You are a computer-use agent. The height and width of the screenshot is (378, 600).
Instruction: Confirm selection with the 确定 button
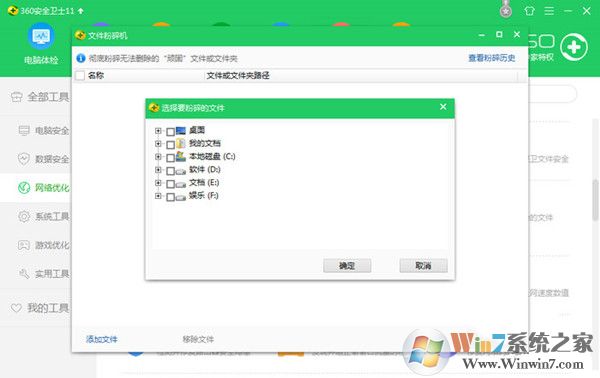[x=347, y=266]
